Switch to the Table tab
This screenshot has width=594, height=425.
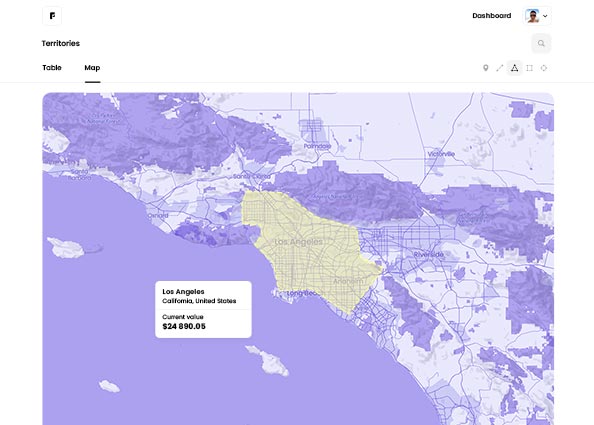point(52,68)
